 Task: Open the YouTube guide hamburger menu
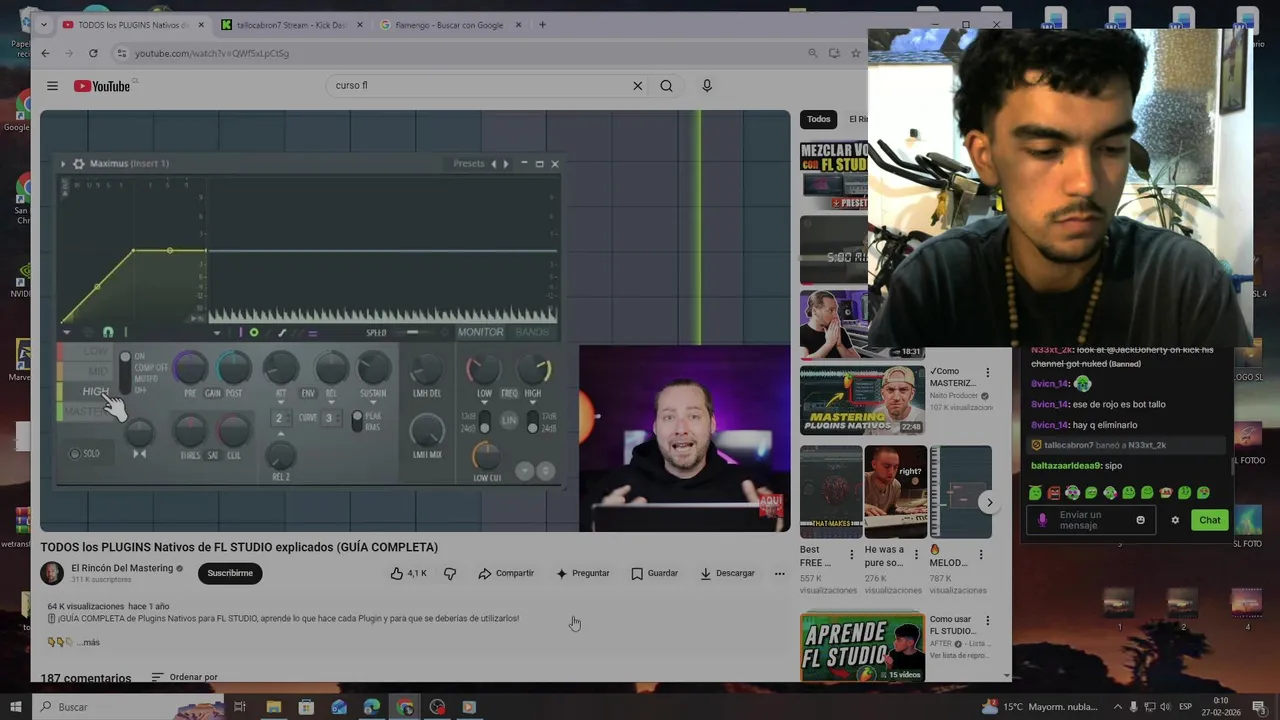pos(52,86)
